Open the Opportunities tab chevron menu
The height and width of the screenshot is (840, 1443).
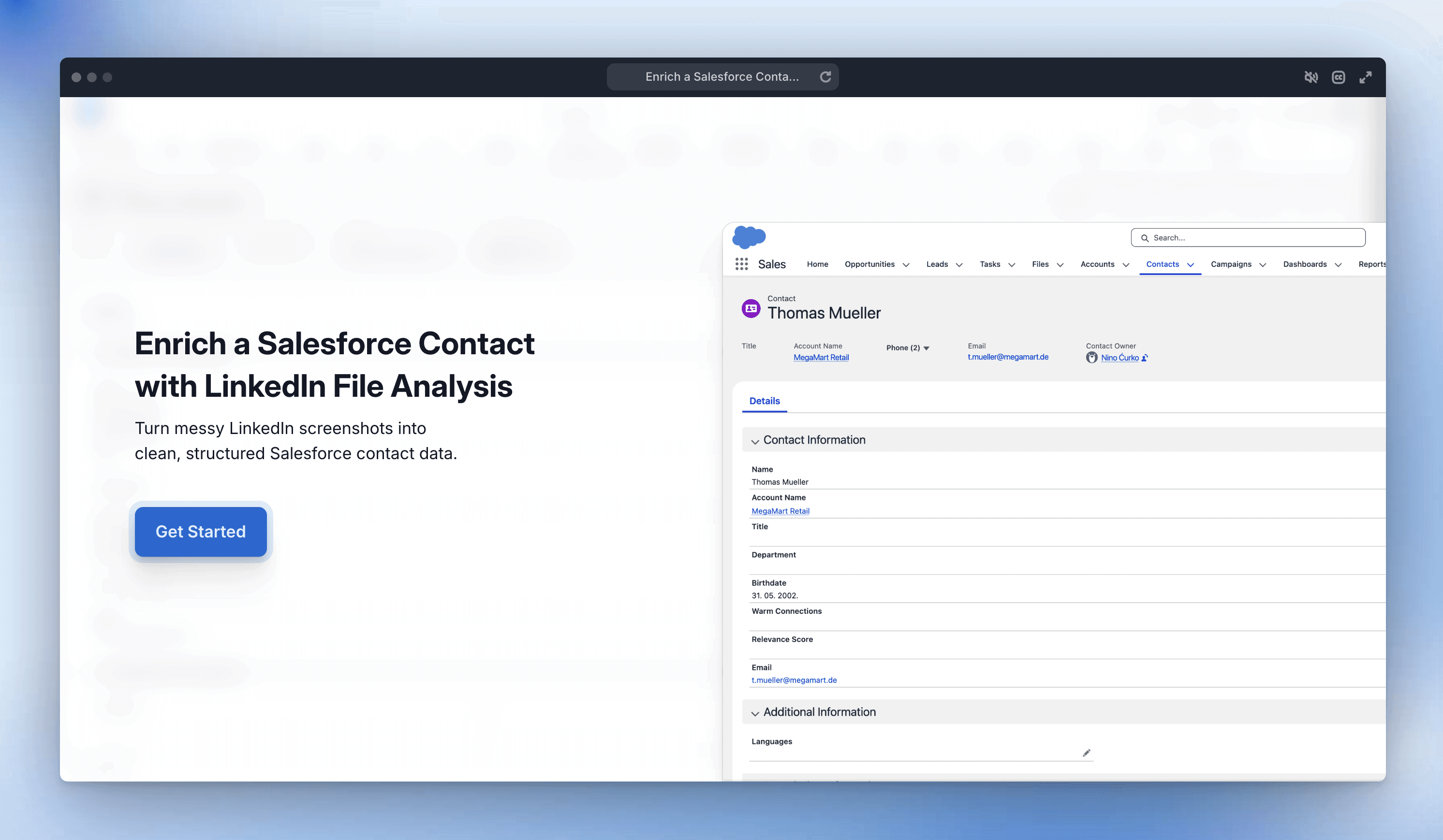coord(906,264)
